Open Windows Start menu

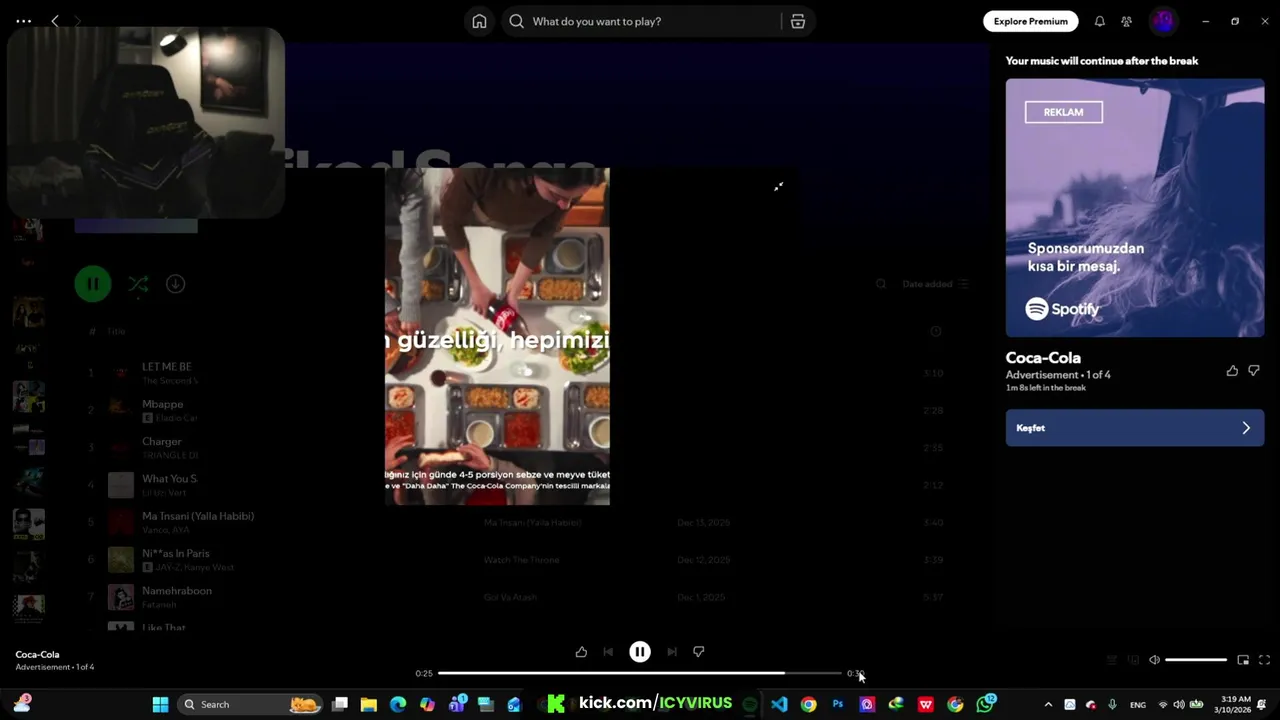click(x=160, y=704)
